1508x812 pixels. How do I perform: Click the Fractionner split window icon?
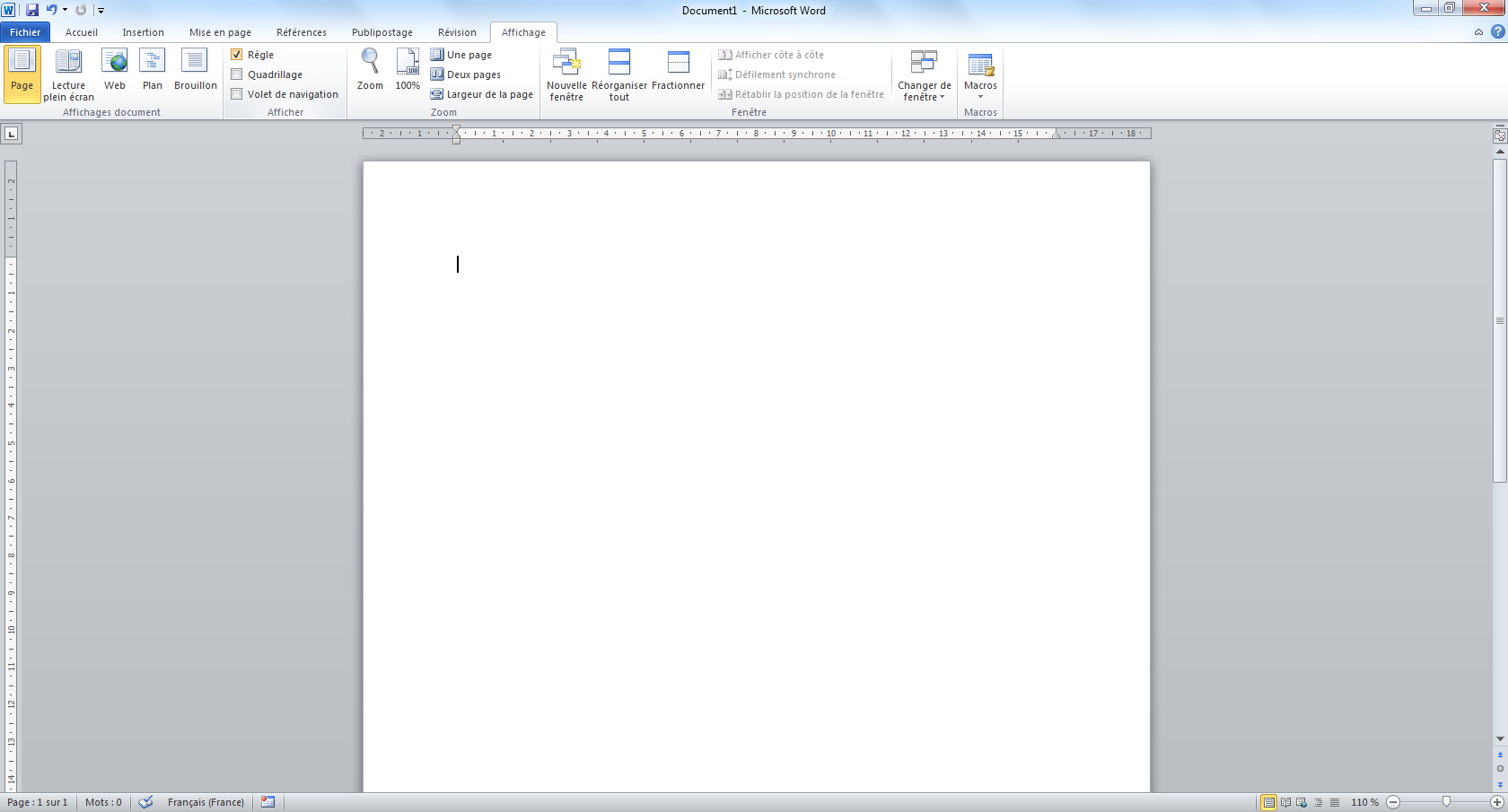[x=678, y=70]
